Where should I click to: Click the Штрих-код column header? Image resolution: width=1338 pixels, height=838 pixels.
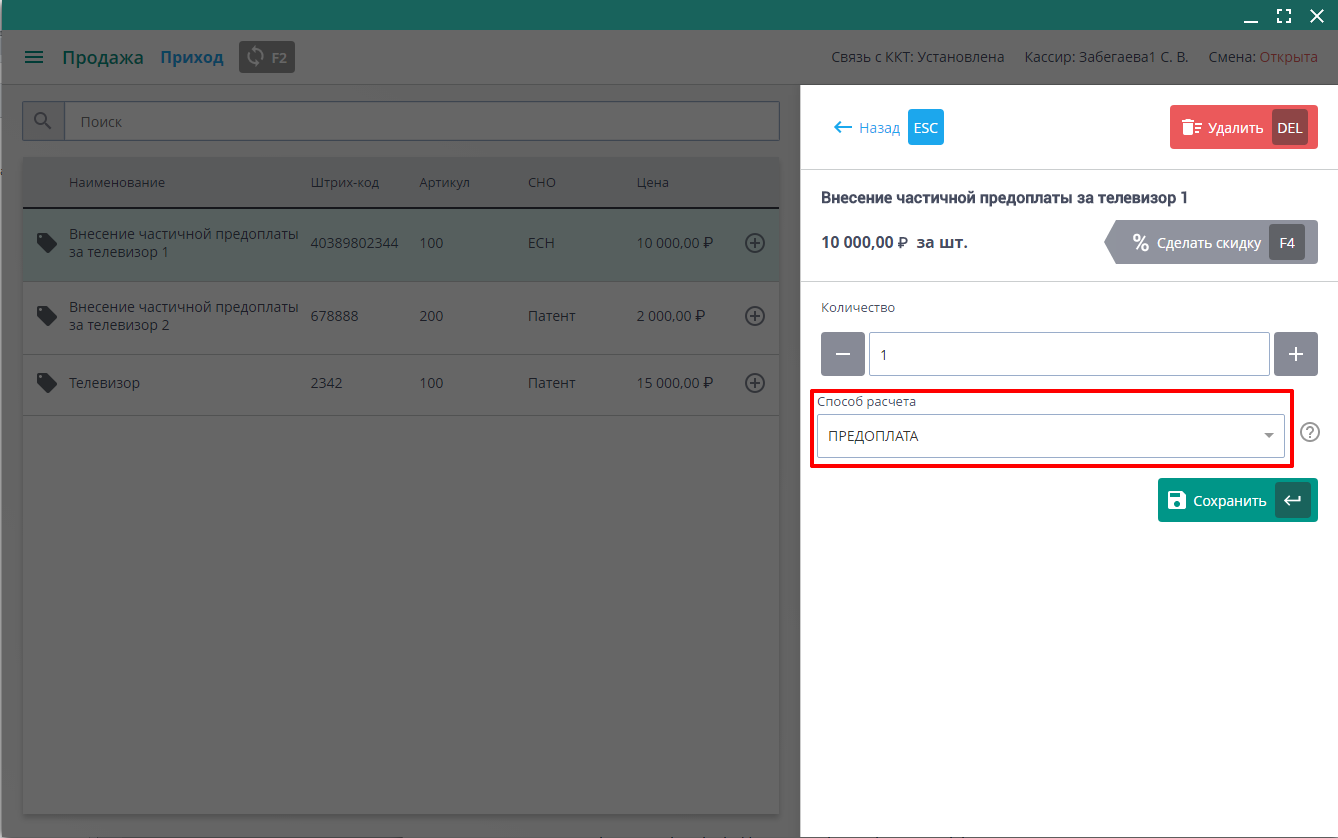pyautogui.click(x=345, y=183)
